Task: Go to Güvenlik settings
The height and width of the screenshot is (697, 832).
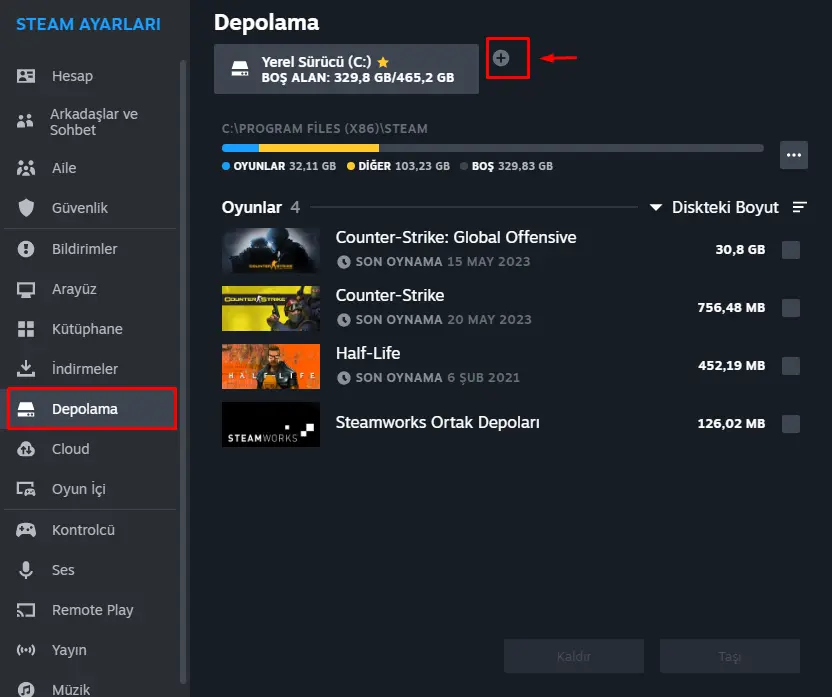Action: click(x=91, y=208)
